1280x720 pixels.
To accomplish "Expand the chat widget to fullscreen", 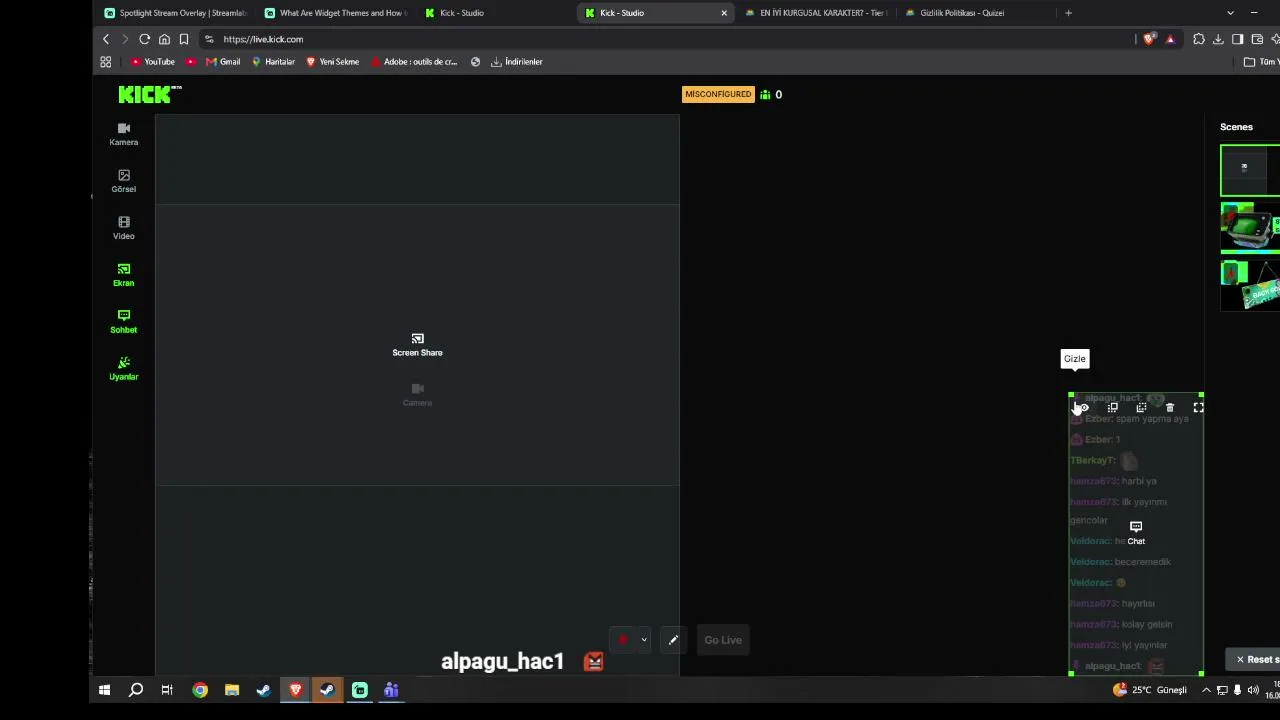I will coord(1198,408).
